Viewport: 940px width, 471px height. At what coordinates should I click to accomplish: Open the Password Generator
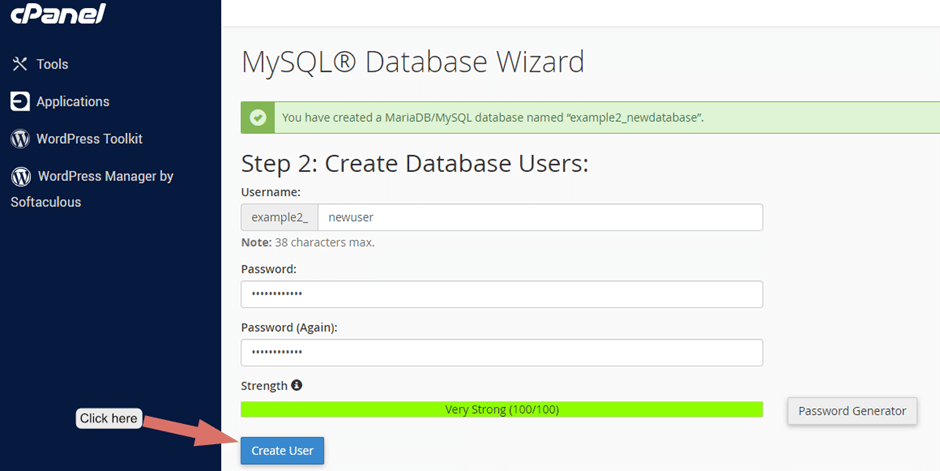point(852,411)
